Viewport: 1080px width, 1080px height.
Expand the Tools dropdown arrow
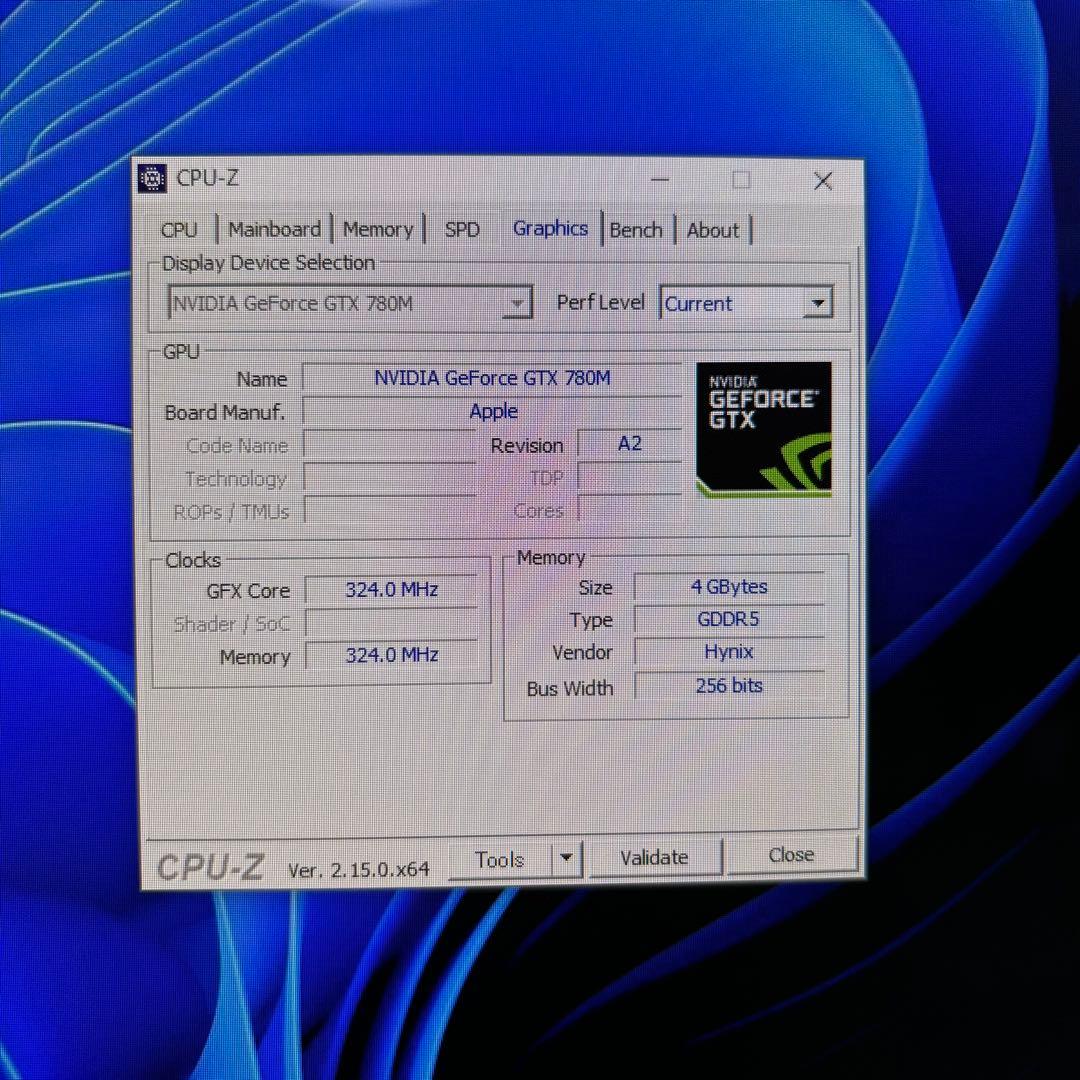pos(566,858)
